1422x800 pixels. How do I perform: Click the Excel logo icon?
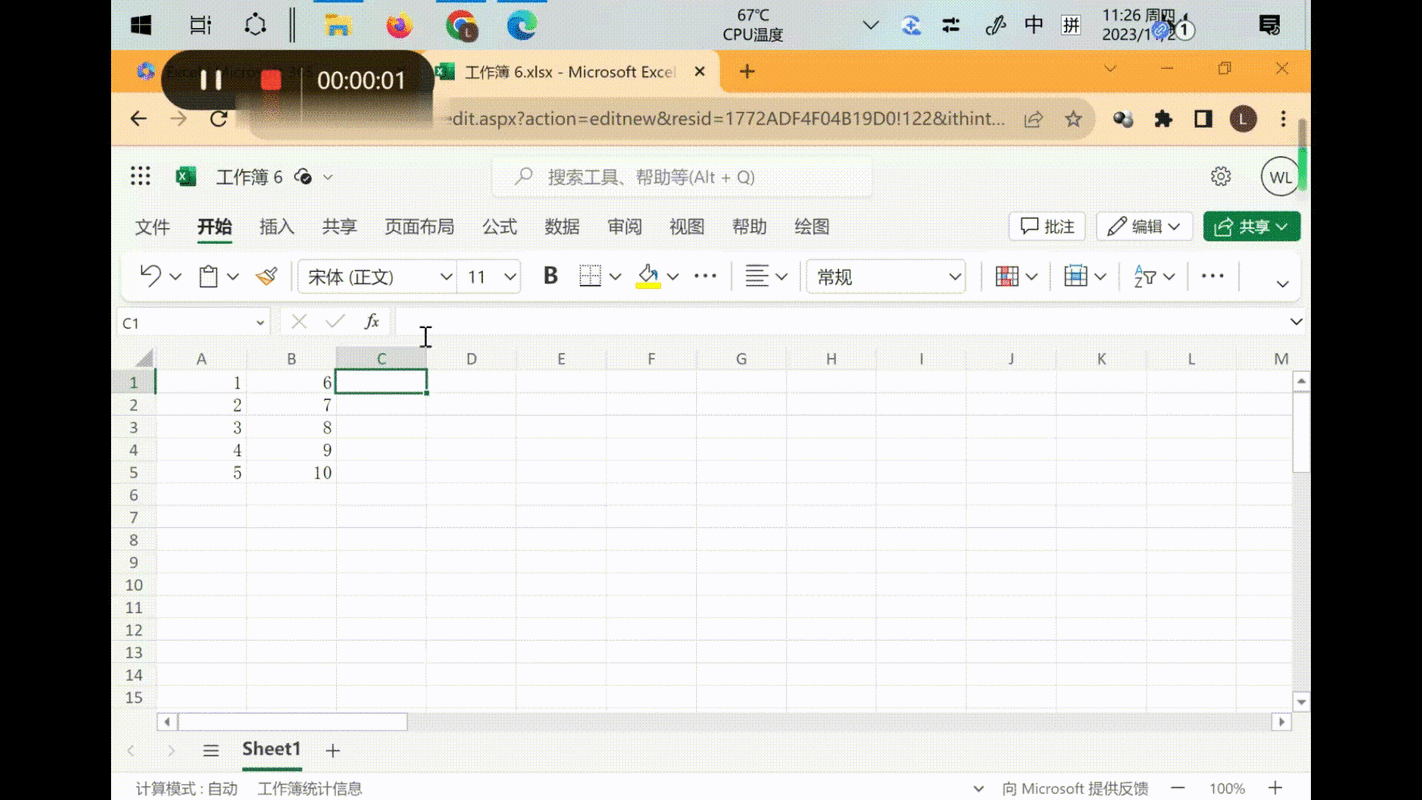click(x=186, y=177)
